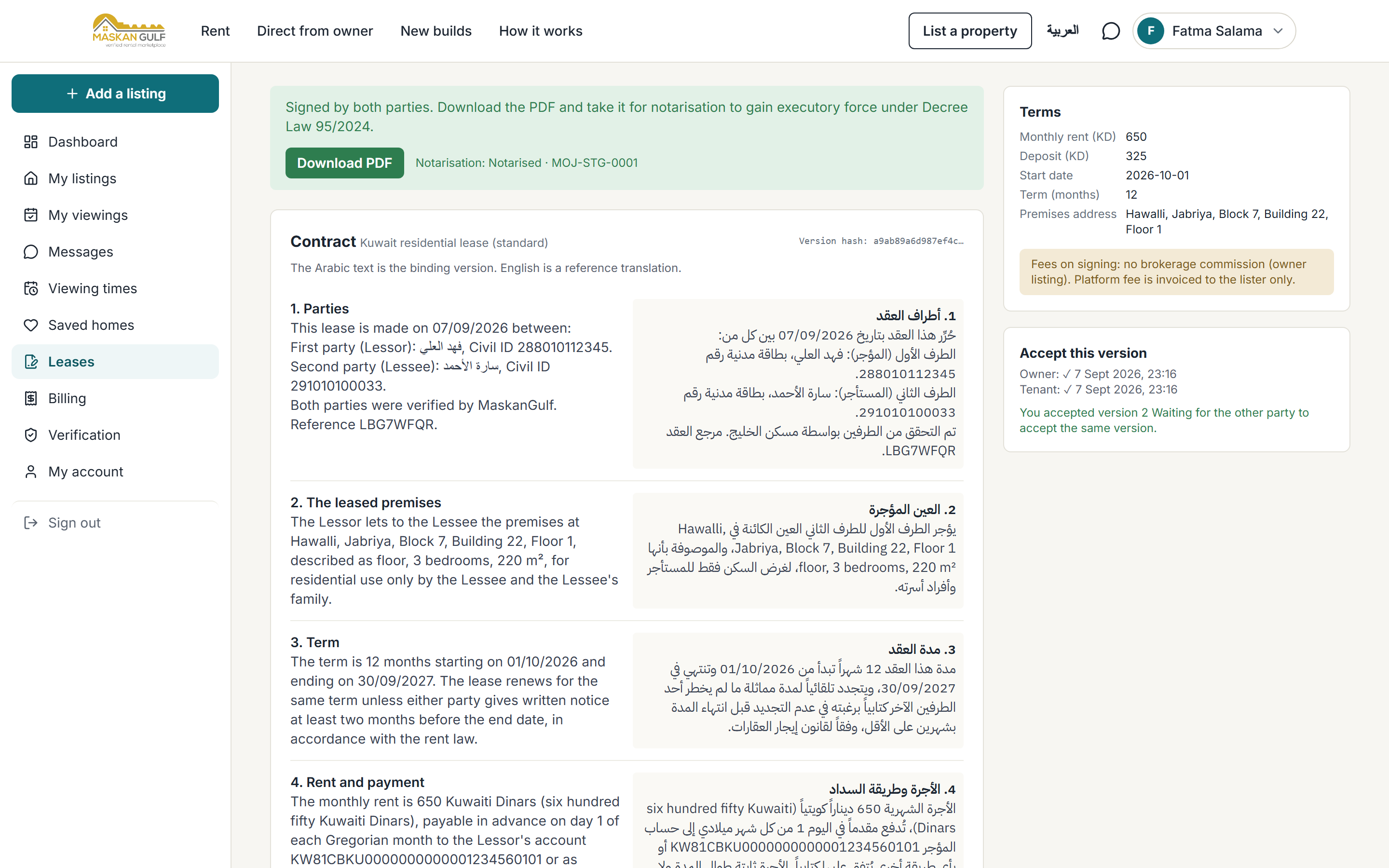Image resolution: width=1389 pixels, height=868 pixels.
Task: Click the My listings house icon
Action: [31, 178]
